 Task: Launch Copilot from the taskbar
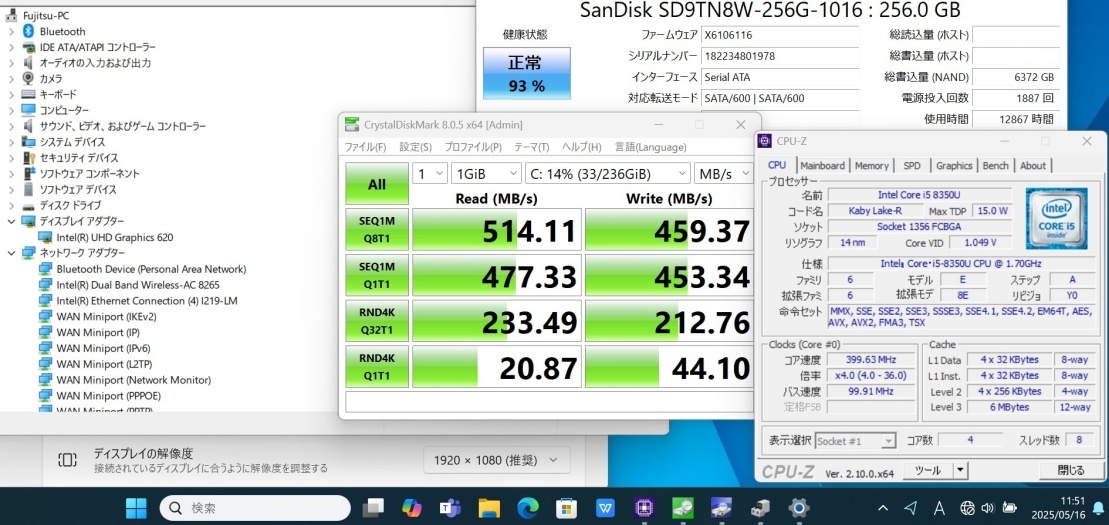(411, 507)
